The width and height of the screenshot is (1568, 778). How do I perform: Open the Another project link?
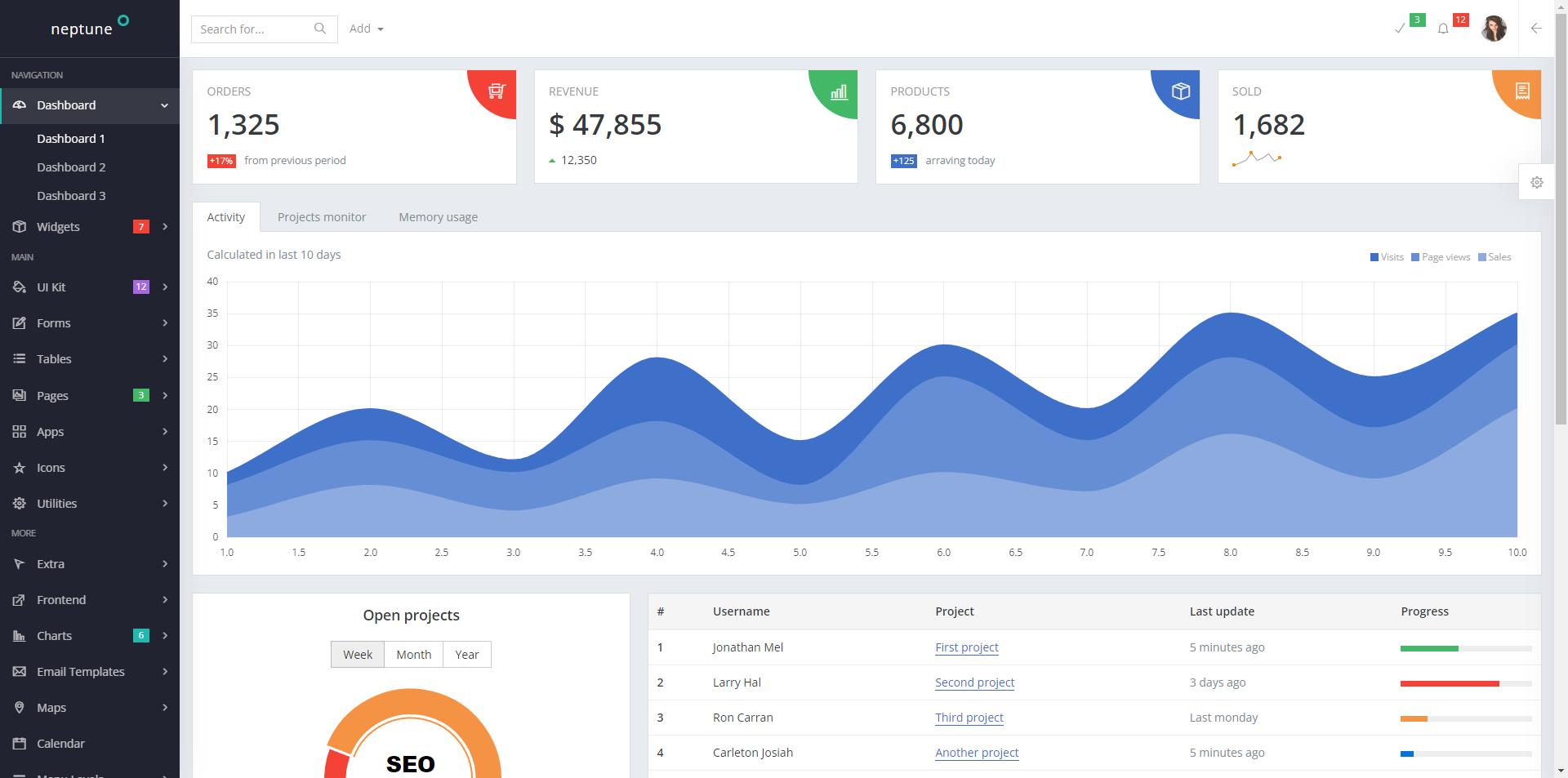977,753
